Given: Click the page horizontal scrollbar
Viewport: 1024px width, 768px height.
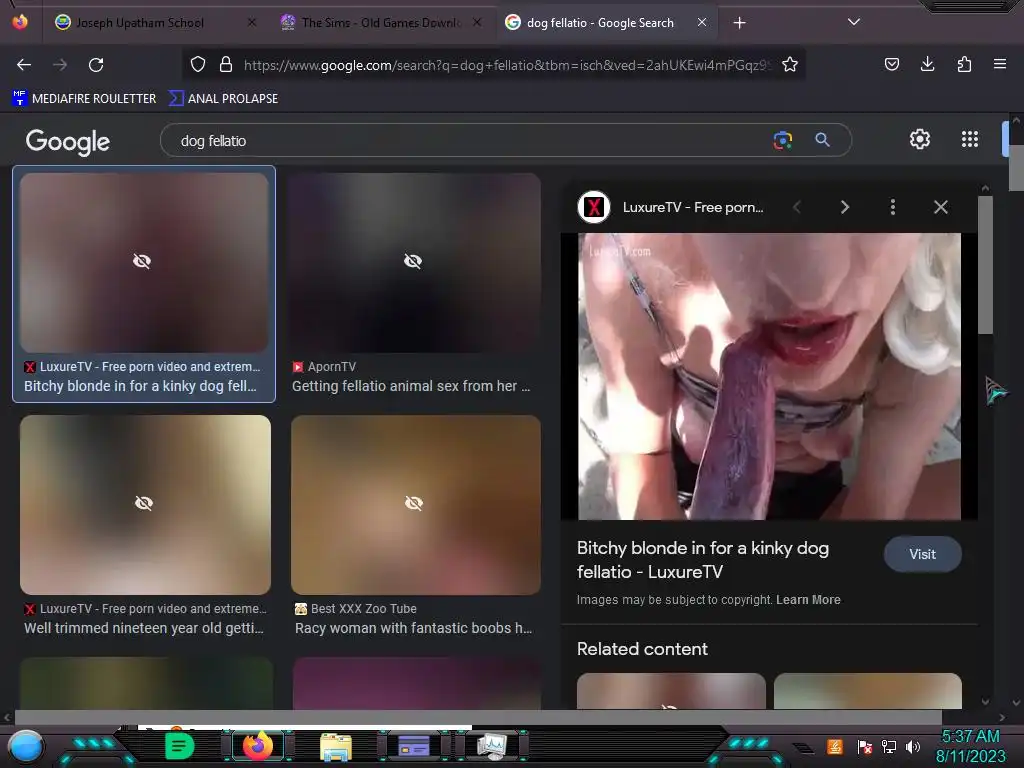Looking at the screenshot, I should [478, 717].
